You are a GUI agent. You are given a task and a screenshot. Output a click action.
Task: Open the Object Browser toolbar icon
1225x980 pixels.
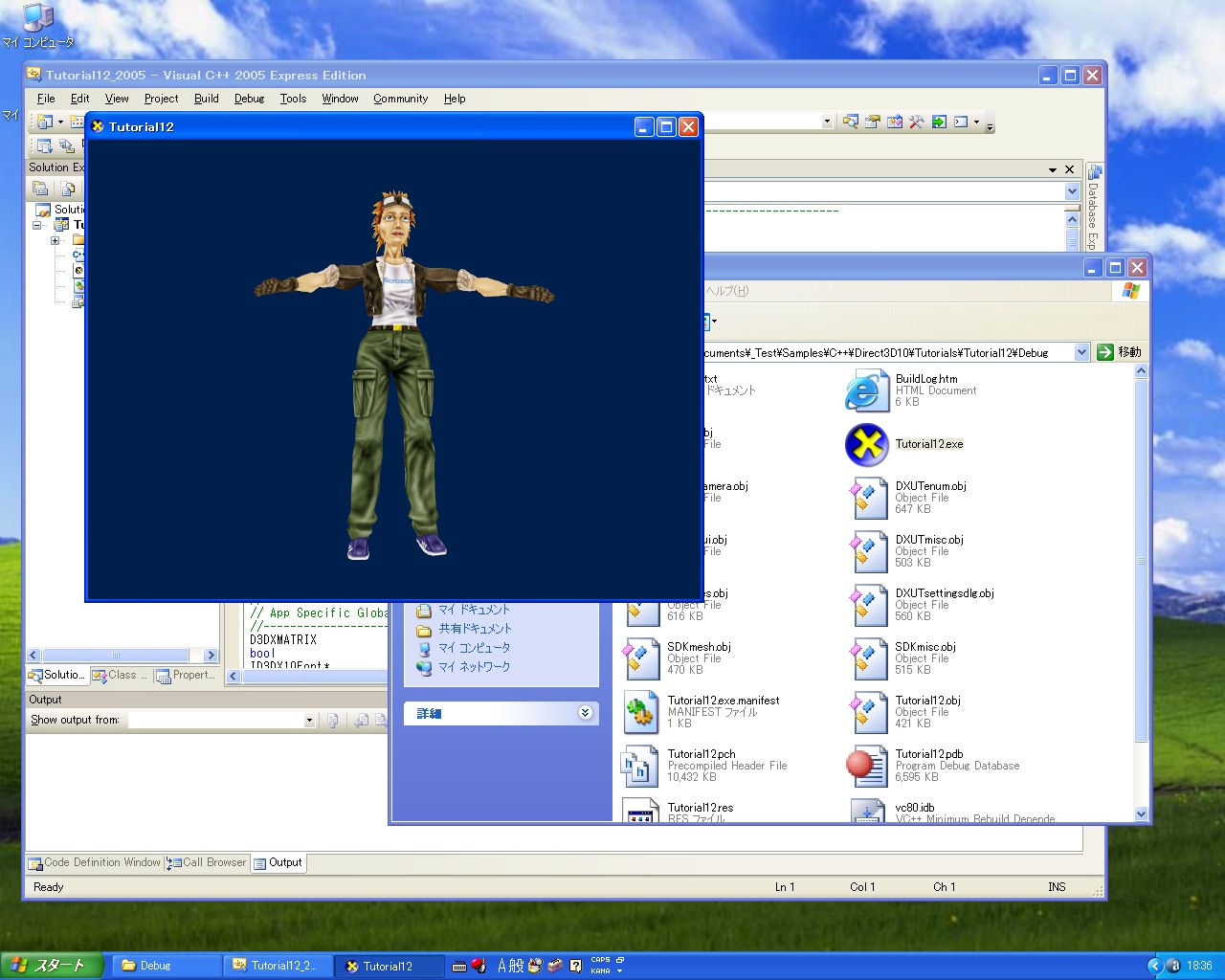coord(895,122)
